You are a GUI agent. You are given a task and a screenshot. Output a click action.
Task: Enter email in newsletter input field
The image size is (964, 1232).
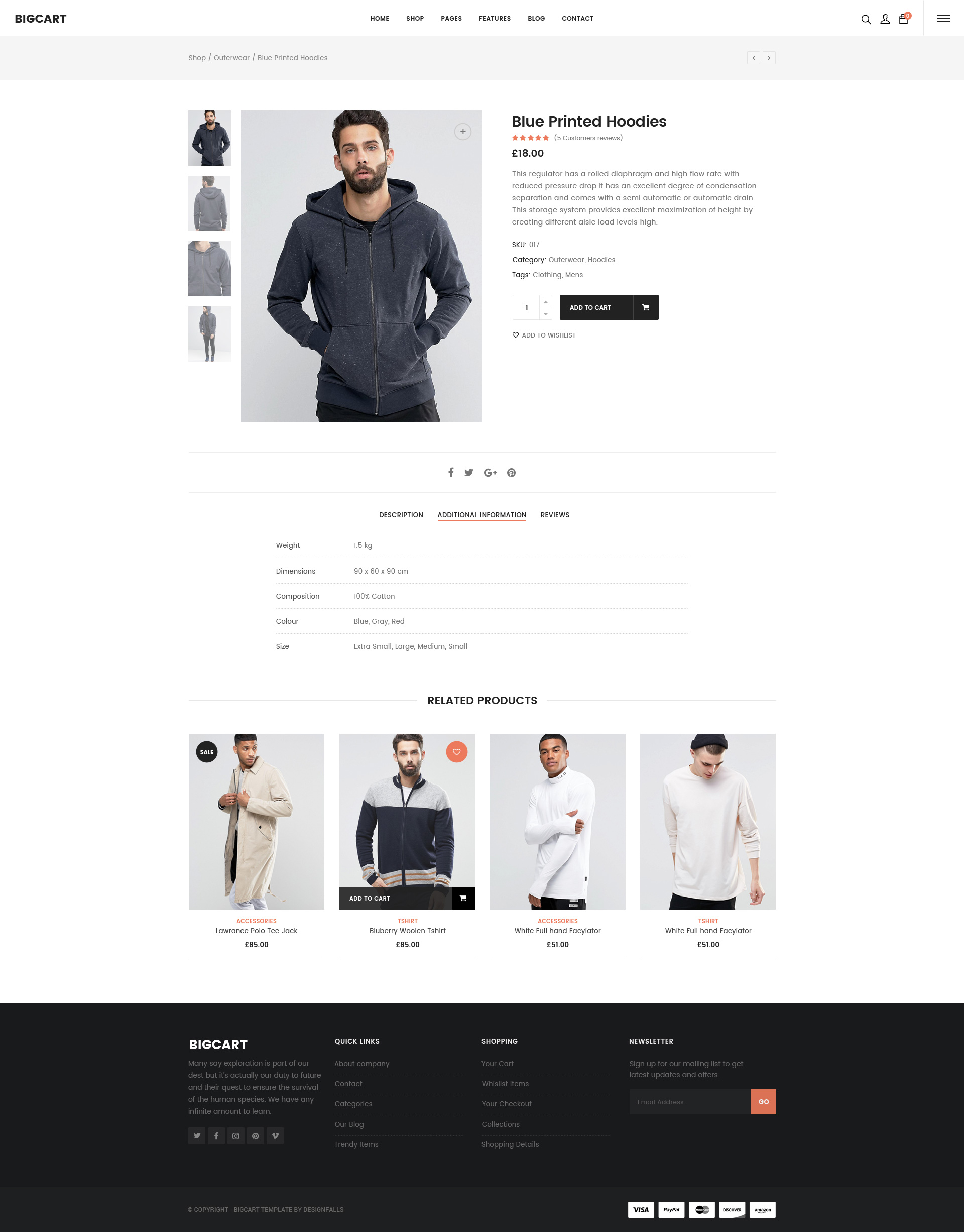pyautogui.click(x=689, y=1102)
